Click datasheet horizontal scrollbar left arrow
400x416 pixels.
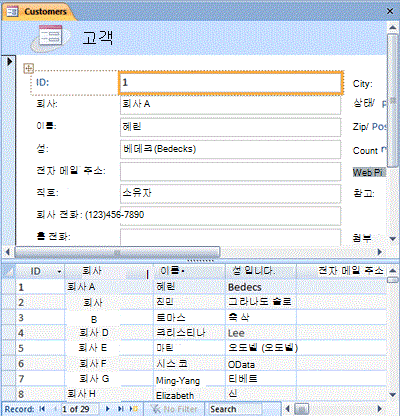[287, 409]
